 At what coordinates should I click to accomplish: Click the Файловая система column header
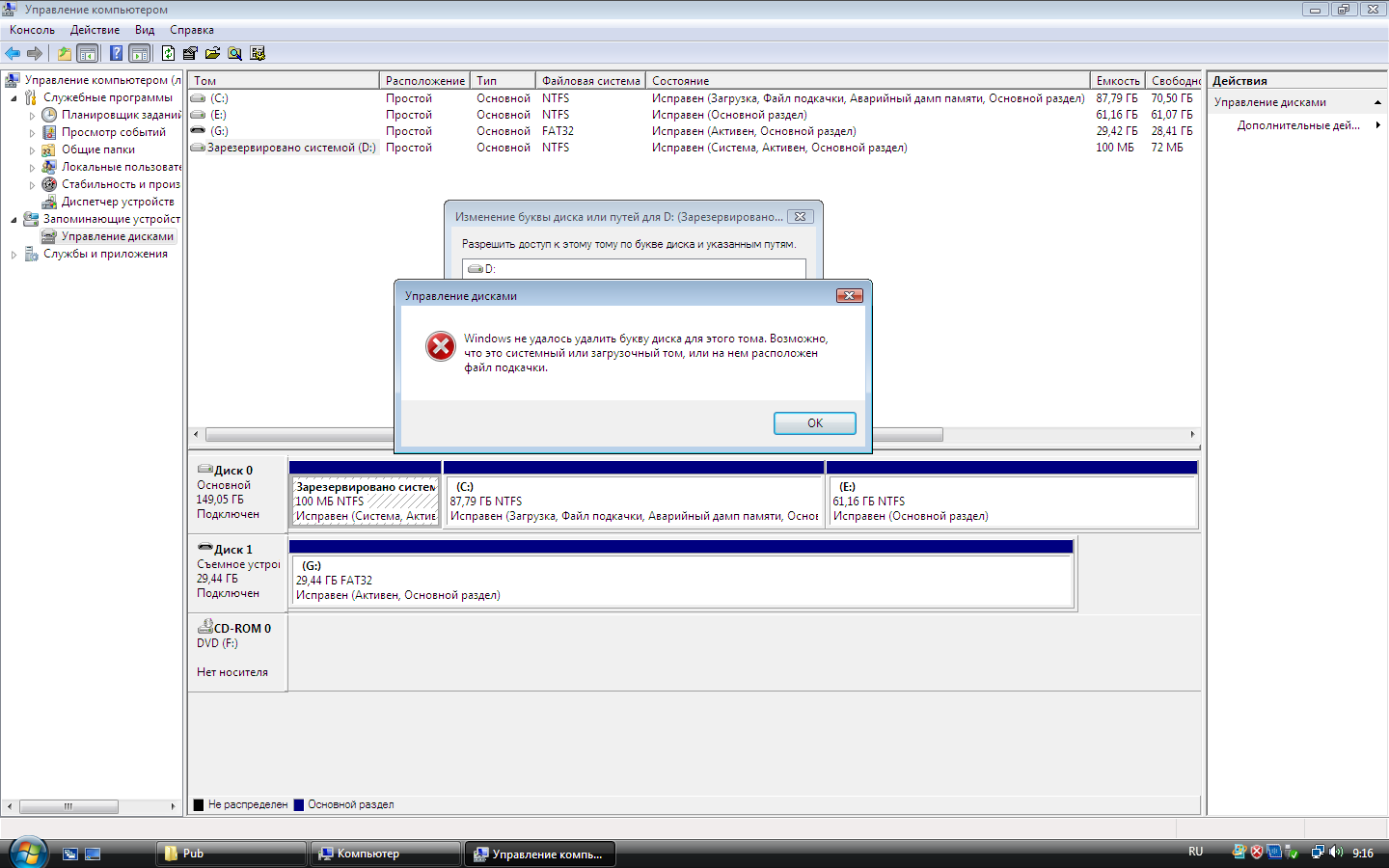tap(590, 81)
